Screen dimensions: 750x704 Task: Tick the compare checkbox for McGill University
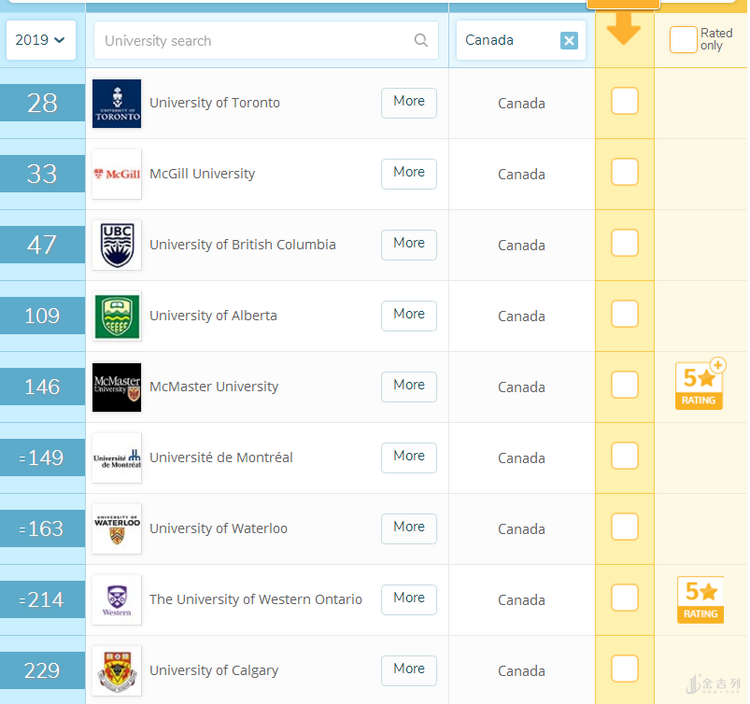(625, 172)
